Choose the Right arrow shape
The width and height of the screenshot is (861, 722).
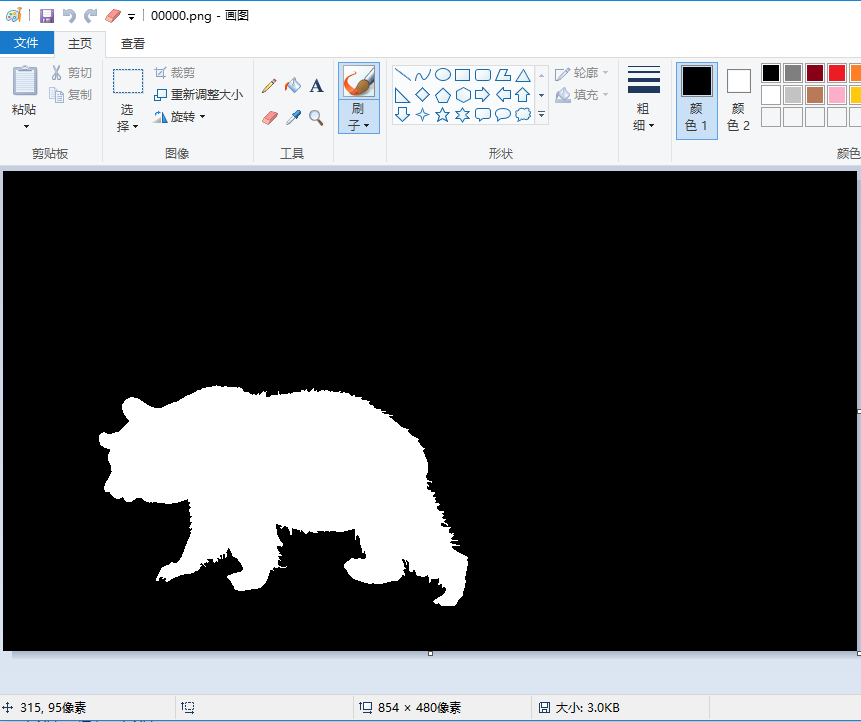483,95
